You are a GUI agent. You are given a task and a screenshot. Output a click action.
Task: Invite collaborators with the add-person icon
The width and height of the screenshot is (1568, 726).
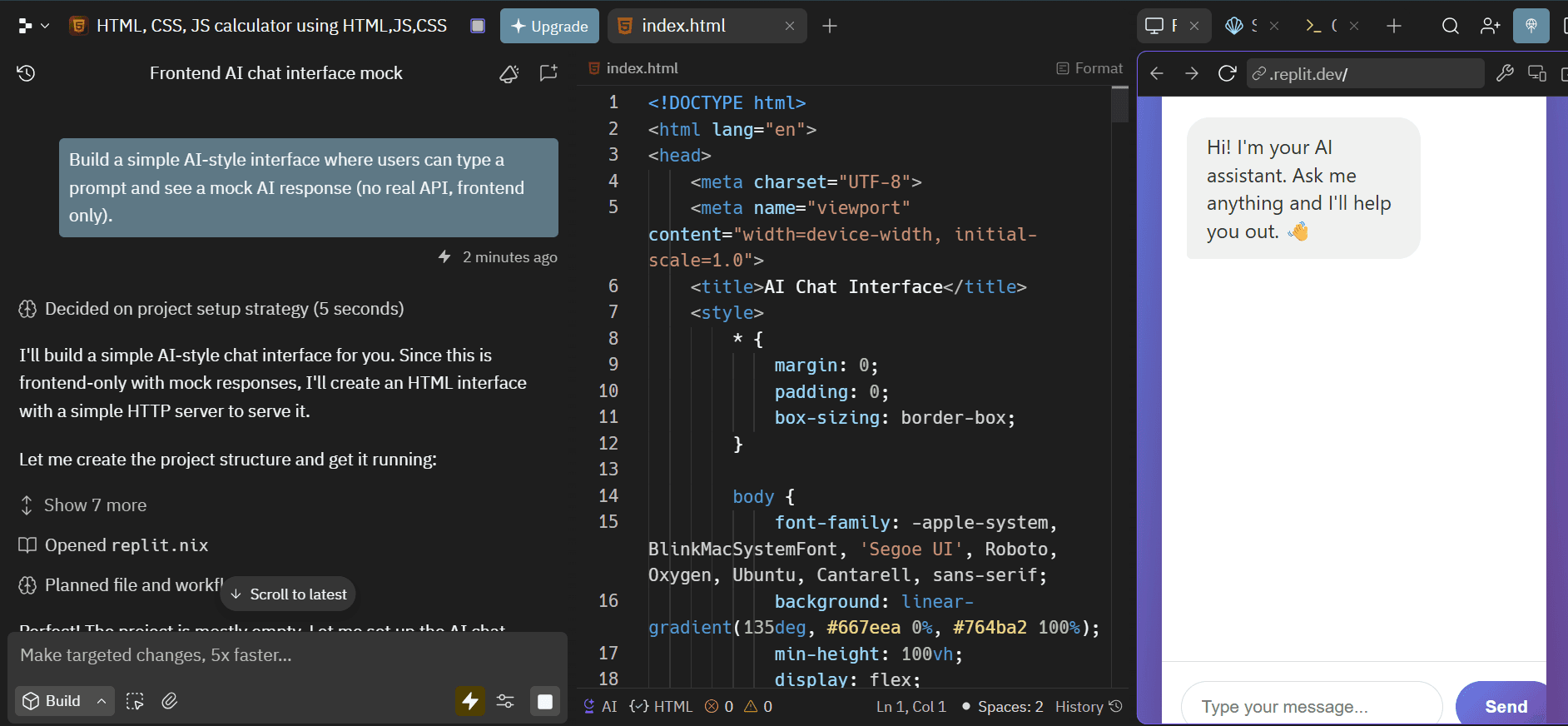(x=1491, y=26)
